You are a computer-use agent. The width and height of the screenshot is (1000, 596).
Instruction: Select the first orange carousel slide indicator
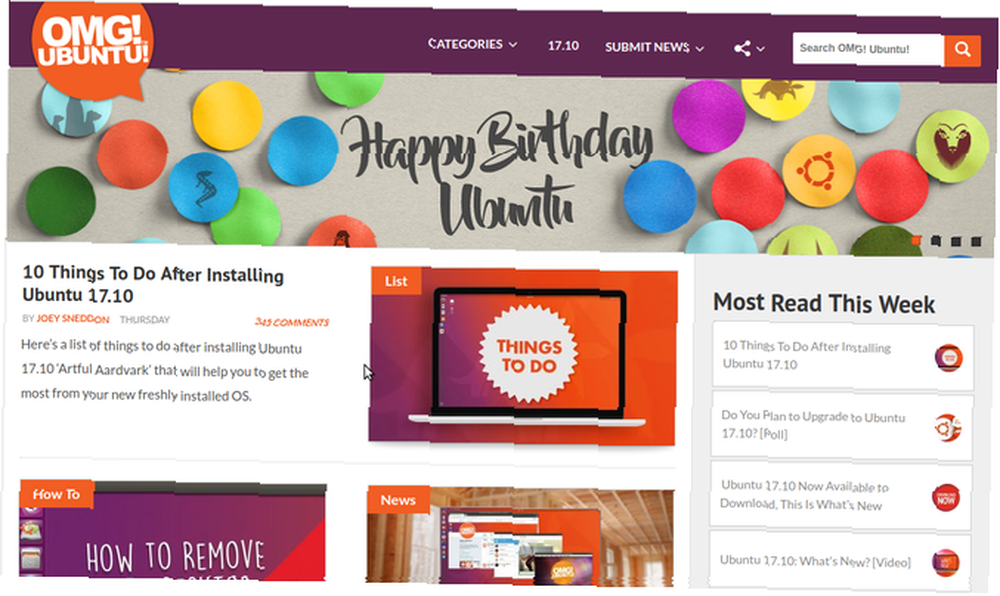tap(916, 240)
